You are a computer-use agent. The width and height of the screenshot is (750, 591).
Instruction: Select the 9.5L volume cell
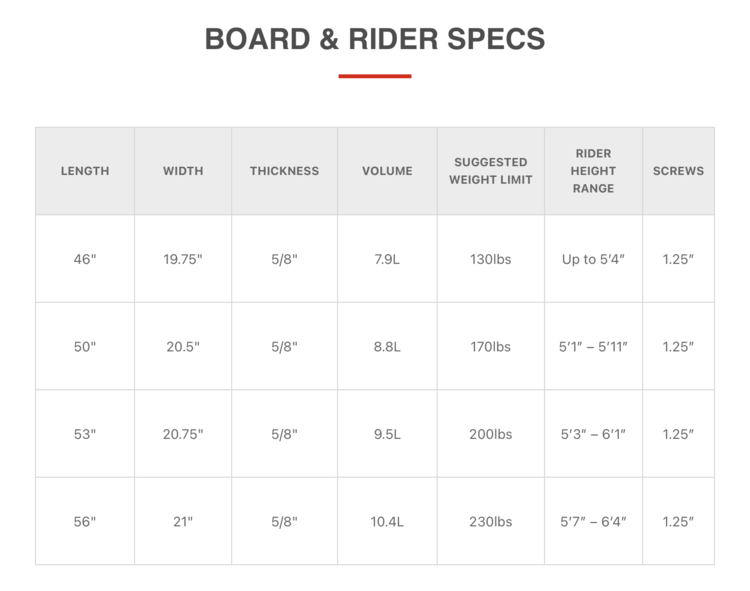tap(387, 434)
